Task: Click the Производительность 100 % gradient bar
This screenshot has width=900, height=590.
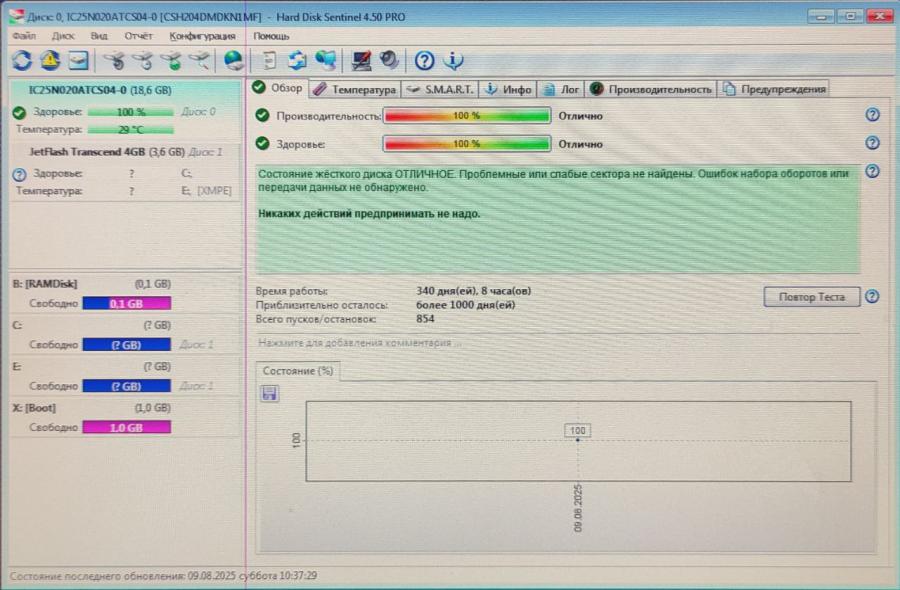Action: coord(467,115)
